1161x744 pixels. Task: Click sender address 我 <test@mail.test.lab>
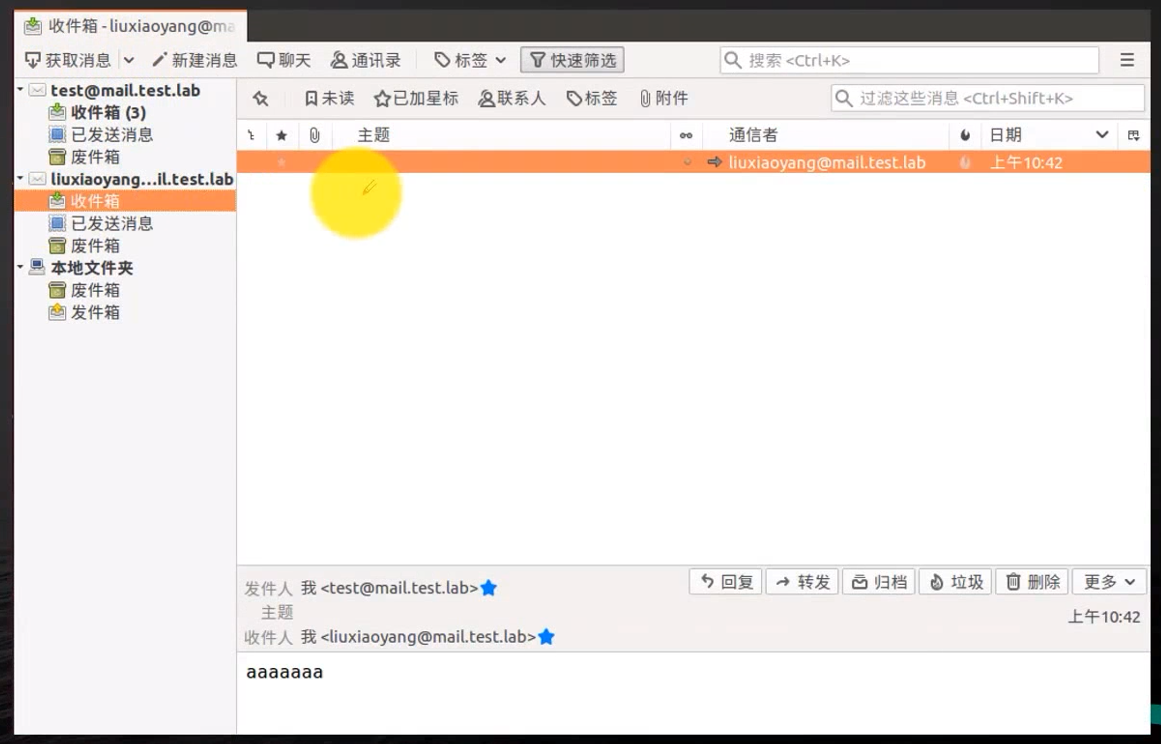[389, 588]
